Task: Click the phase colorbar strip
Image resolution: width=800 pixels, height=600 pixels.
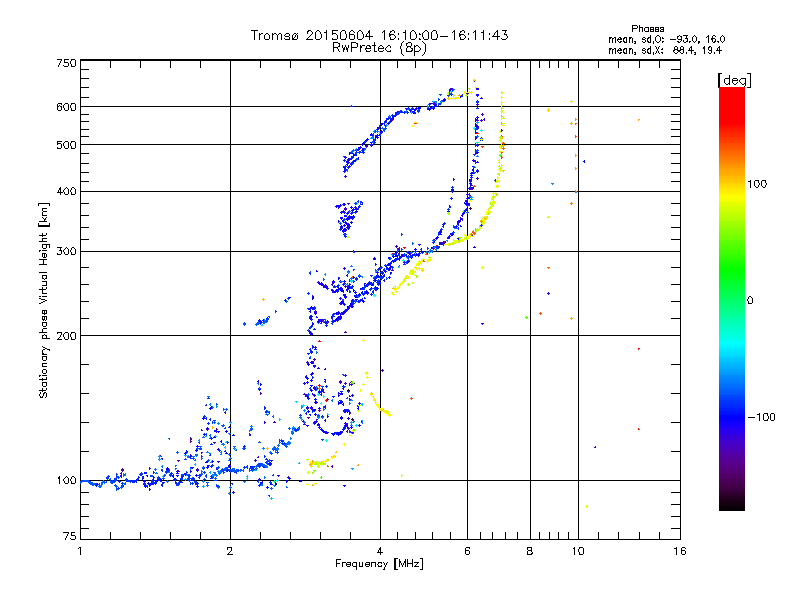Action: [x=732, y=298]
